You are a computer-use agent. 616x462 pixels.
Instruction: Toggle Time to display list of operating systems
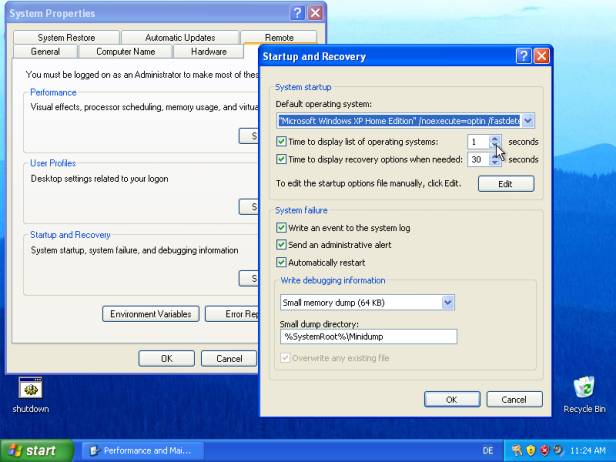click(x=281, y=141)
